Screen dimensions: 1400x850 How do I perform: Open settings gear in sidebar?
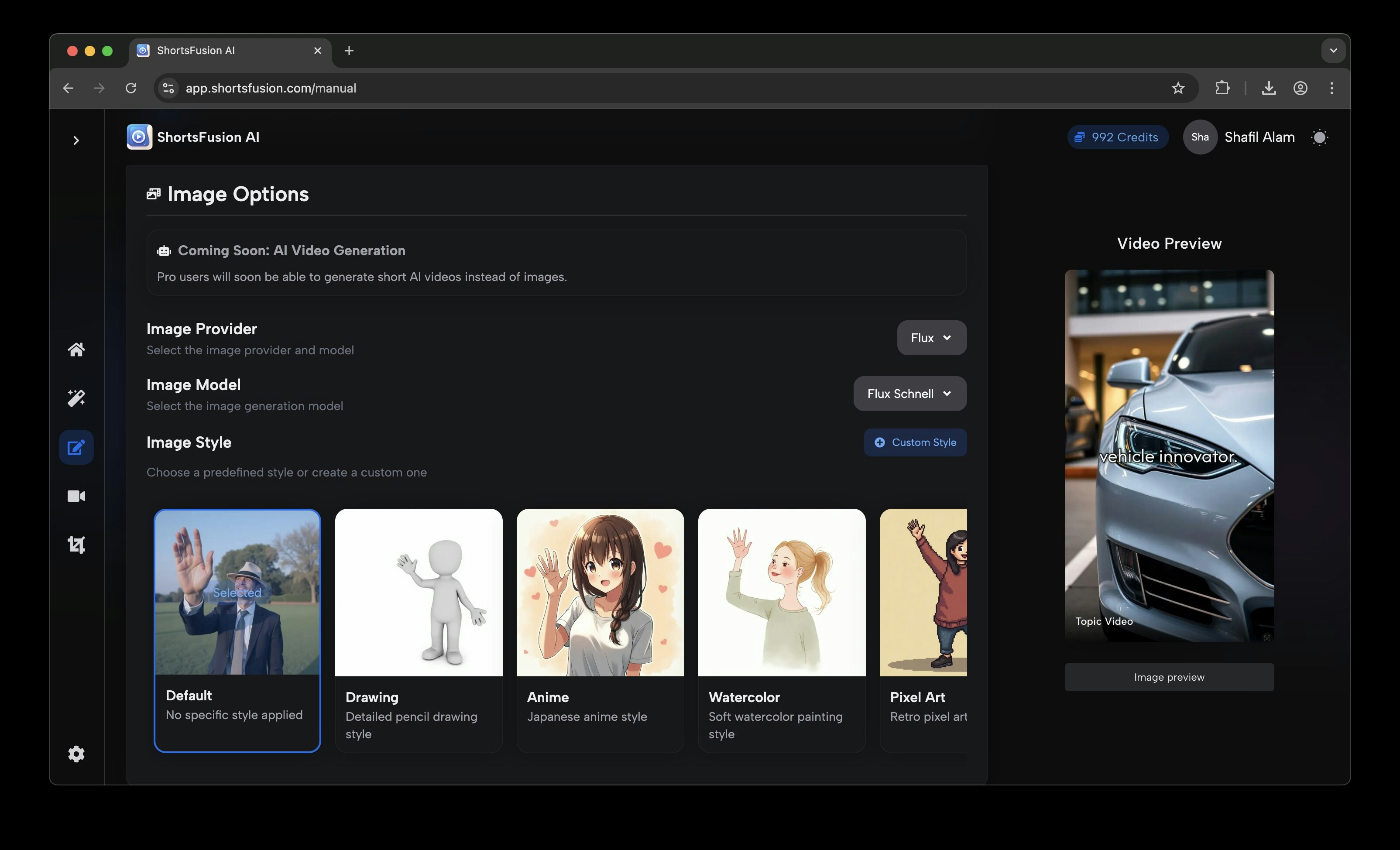tap(76, 754)
